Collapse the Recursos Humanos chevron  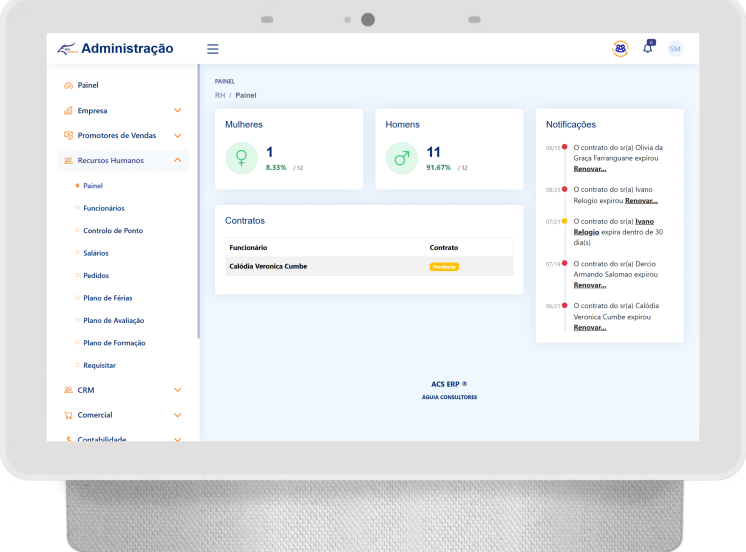(x=177, y=160)
